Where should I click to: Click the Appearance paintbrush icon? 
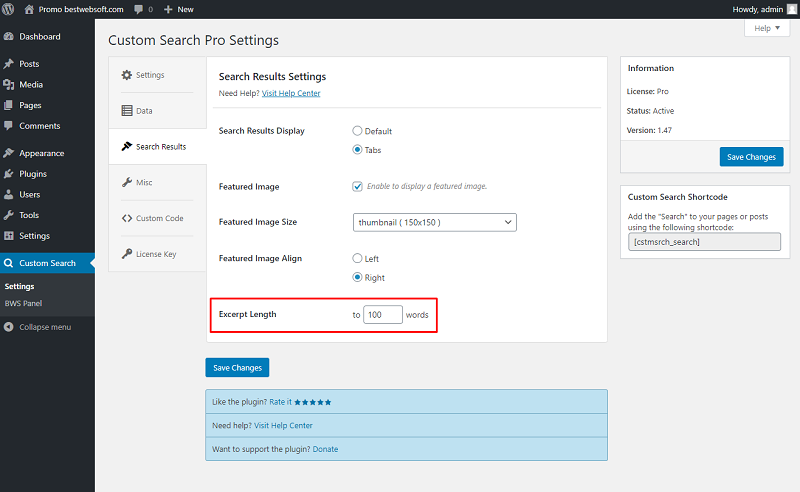pyautogui.click(x=8, y=153)
